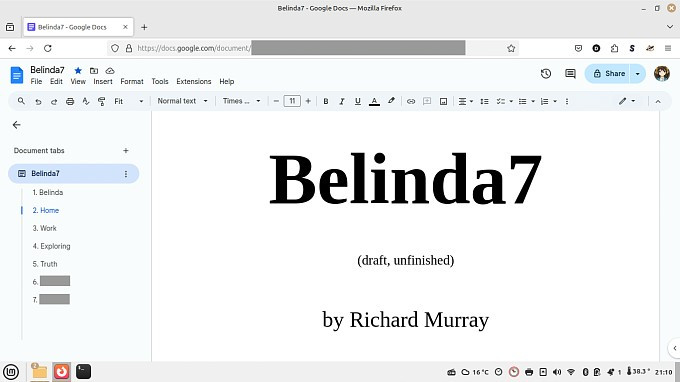Open numbered list options arrow
This screenshot has width=680, height=382.
555,101
